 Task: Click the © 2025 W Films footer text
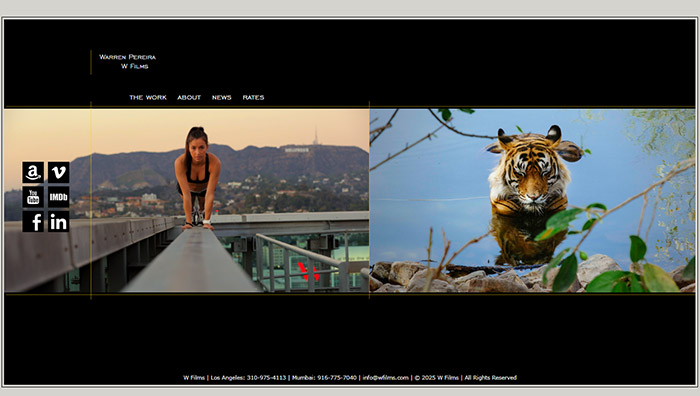pos(436,378)
